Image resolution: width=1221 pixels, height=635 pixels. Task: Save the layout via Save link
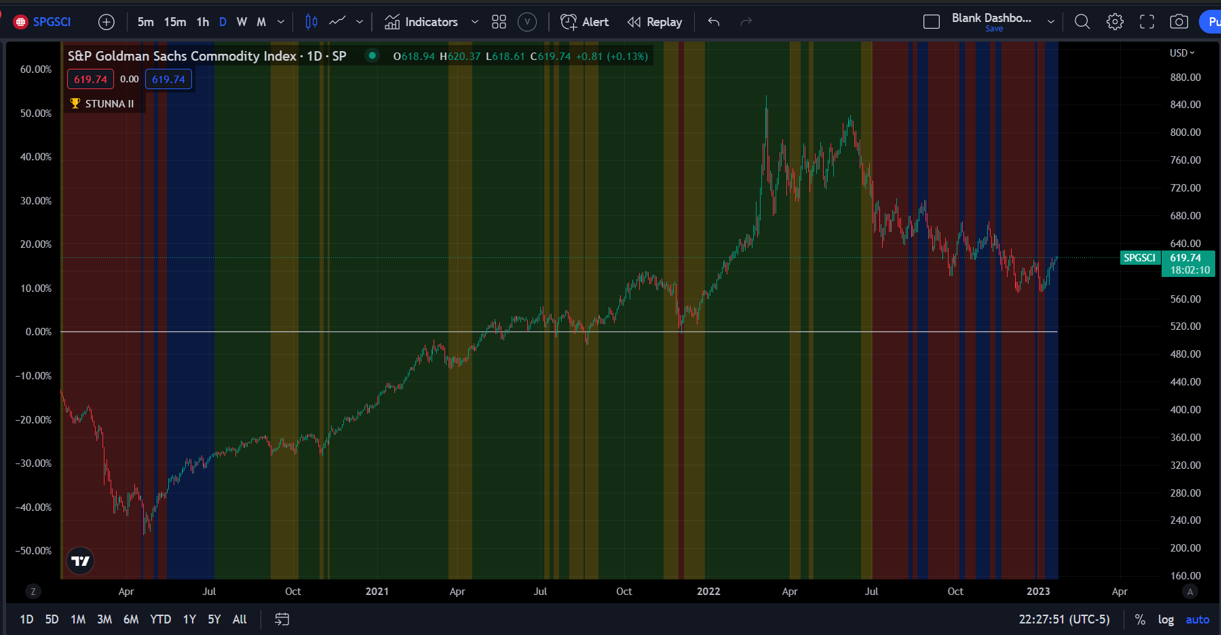[994, 29]
